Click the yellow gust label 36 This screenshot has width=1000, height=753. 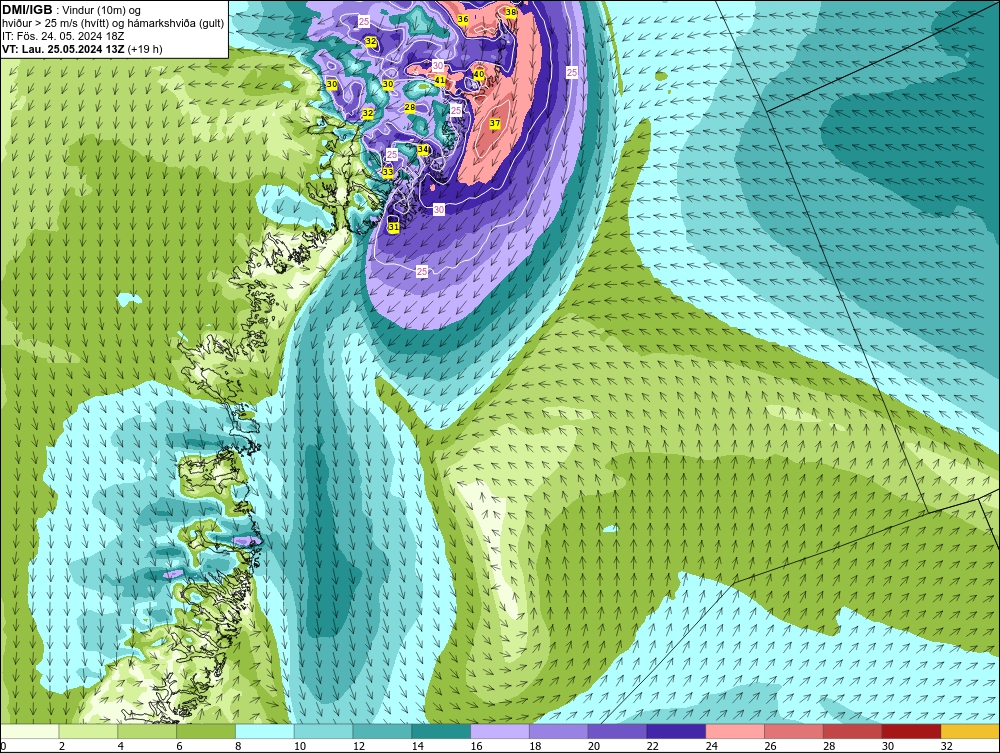[x=463, y=19]
